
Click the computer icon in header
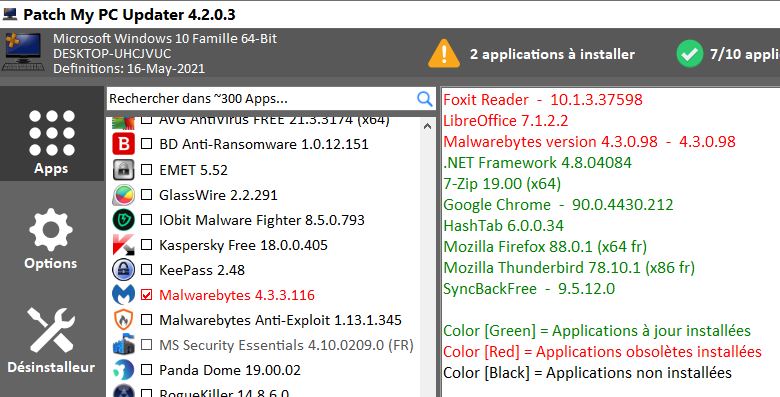22,52
